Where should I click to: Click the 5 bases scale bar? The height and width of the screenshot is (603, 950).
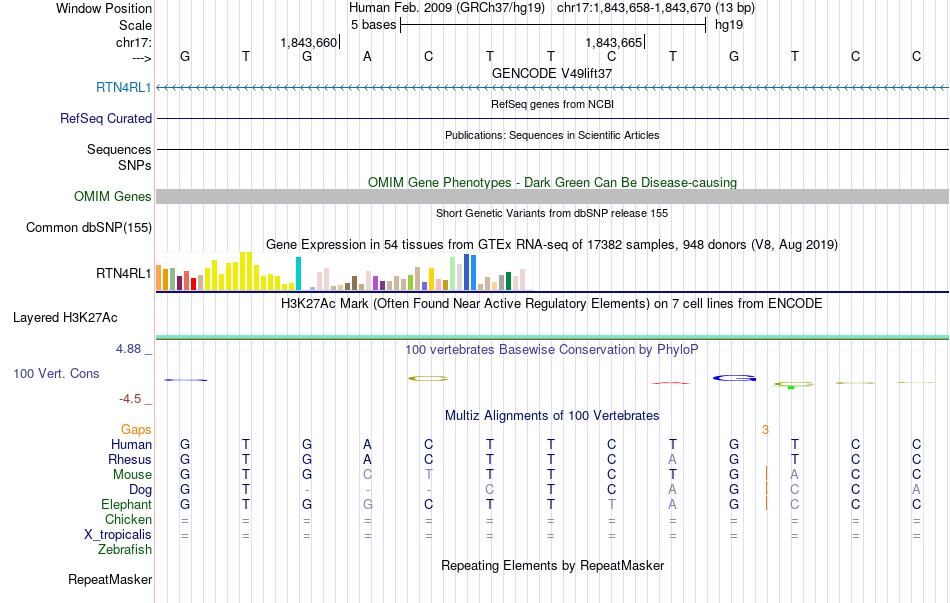[x=552, y=24]
